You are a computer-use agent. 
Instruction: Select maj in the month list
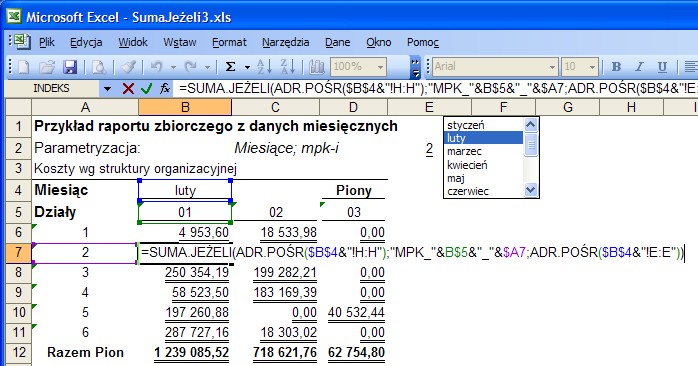point(484,178)
